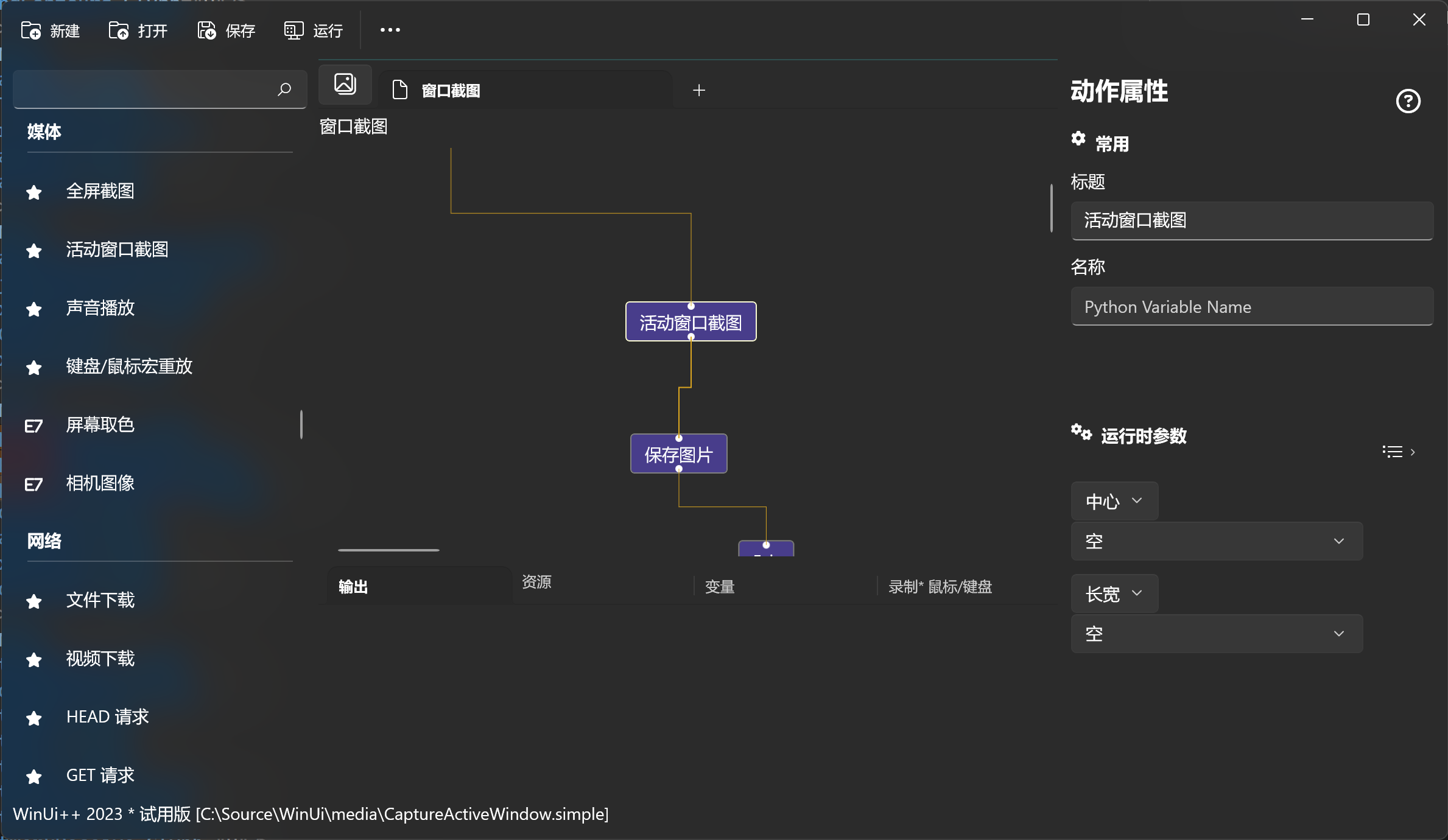The width and height of the screenshot is (1448, 840).
Task: Toggle favorite star next to 全屏截图
Action: pos(33,191)
